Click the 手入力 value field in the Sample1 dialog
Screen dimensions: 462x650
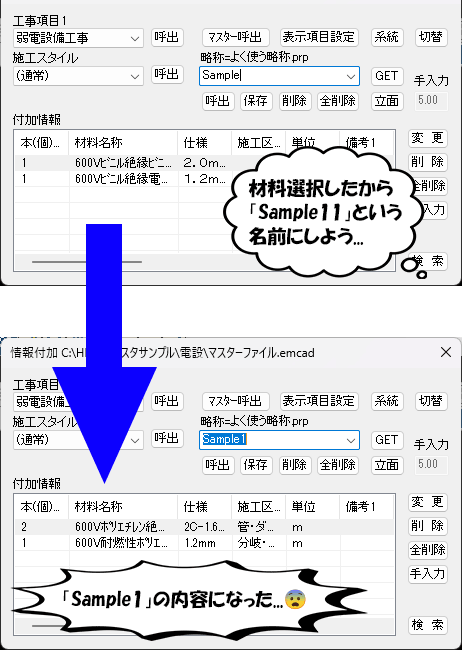point(431,465)
